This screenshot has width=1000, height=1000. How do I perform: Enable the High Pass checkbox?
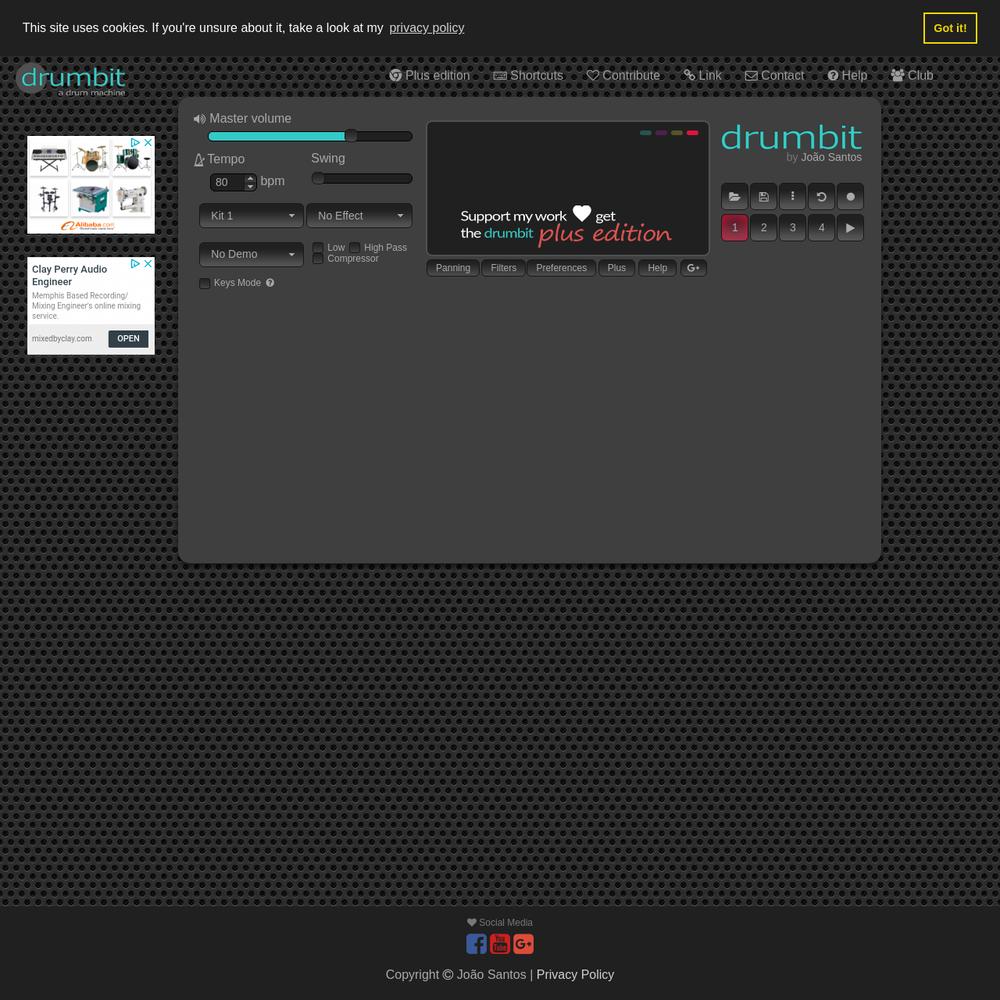point(355,247)
